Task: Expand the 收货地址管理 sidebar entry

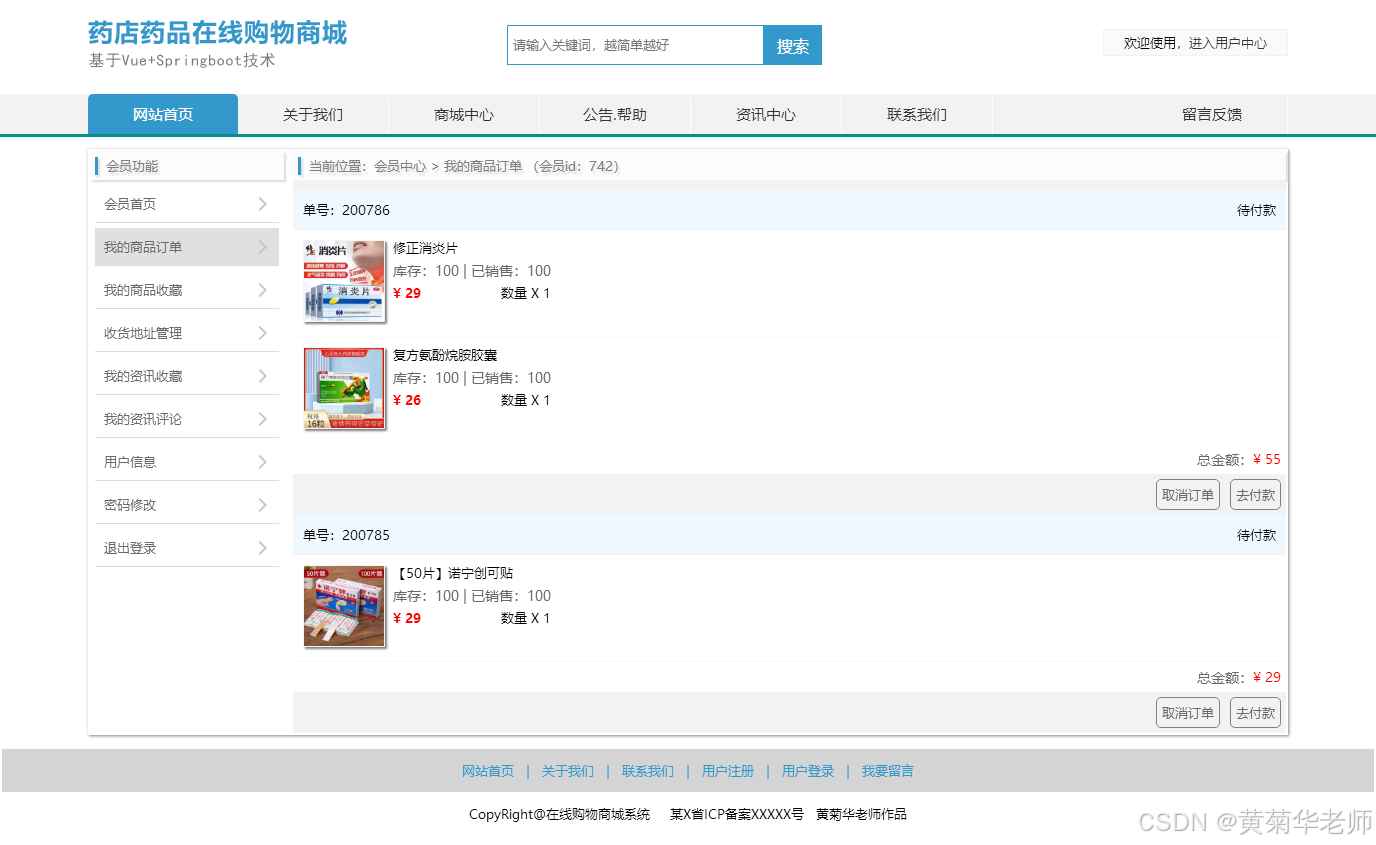Action: (x=186, y=332)
